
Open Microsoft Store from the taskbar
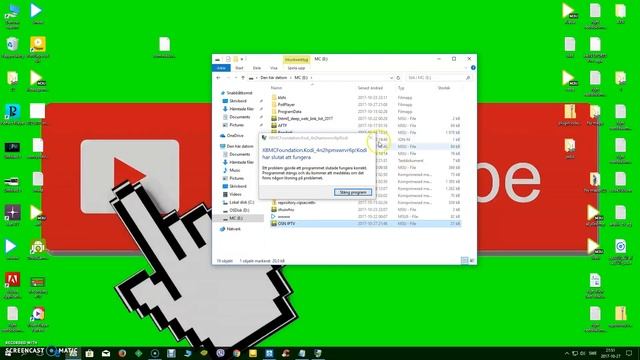pyautogui.click(x=89, y=353)
